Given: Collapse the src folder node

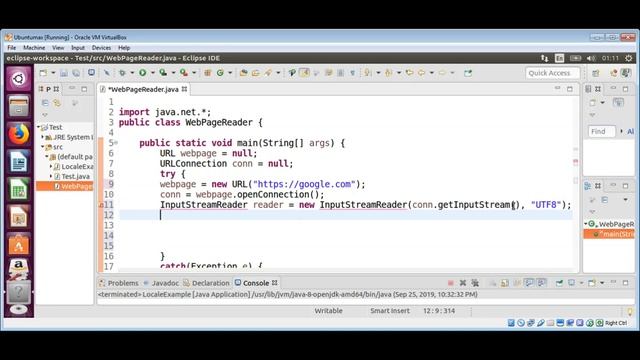Looking at the screenshot, I should pyautogui.click(x=42, y=147).
